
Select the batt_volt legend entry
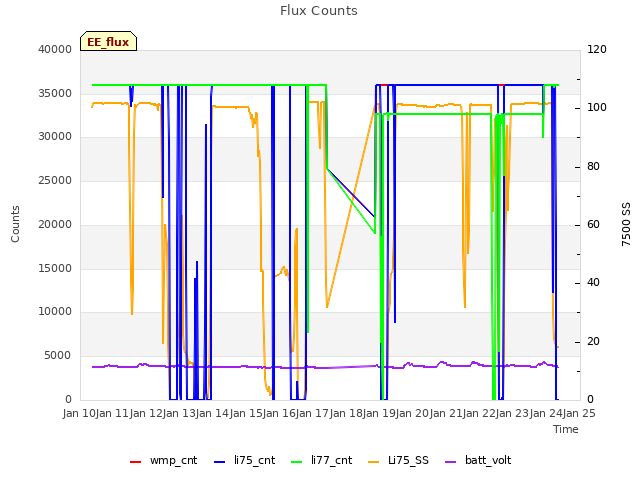tap(478, 460)
